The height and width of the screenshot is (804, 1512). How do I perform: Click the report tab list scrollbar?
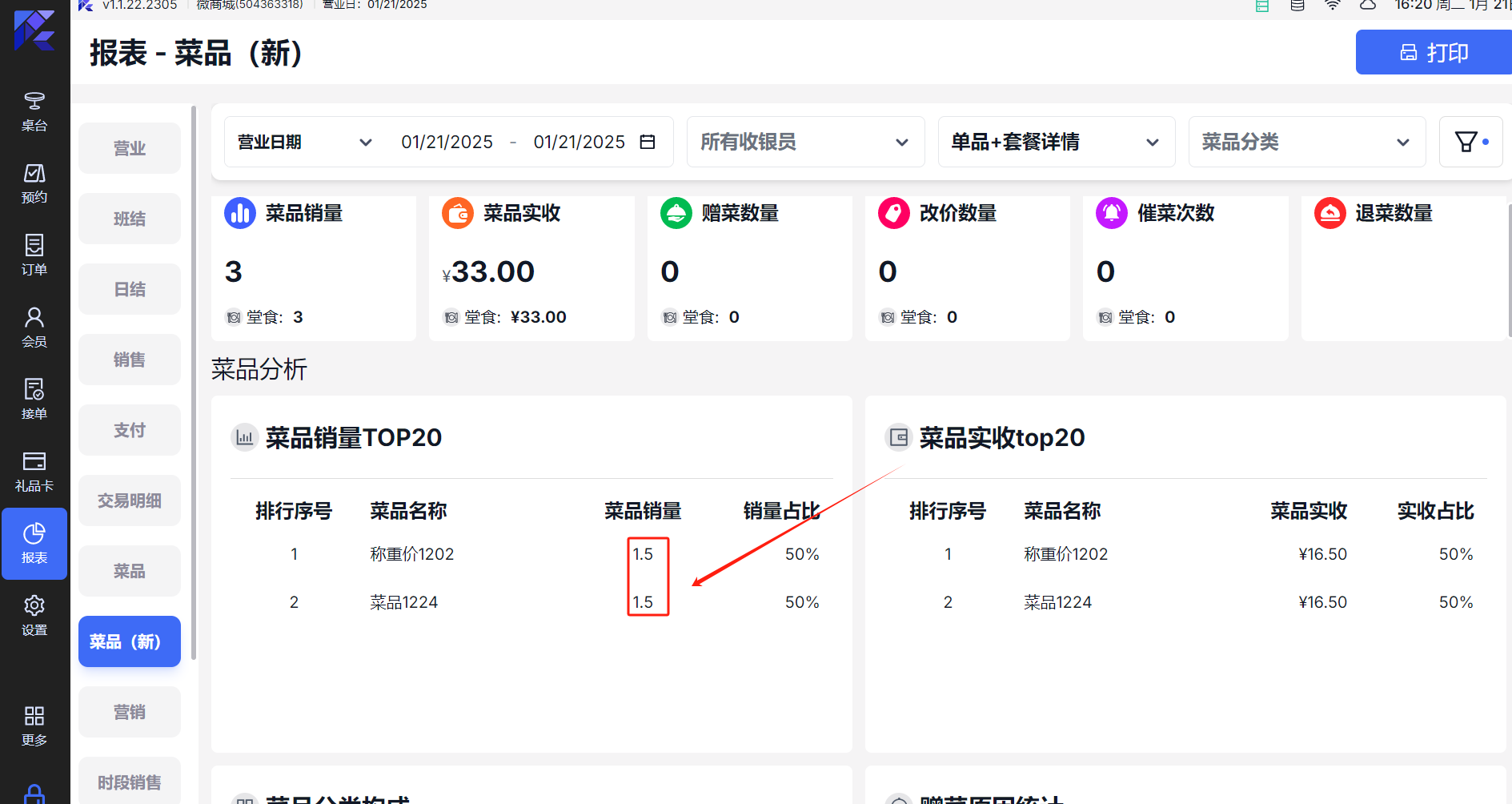point(193,383)
